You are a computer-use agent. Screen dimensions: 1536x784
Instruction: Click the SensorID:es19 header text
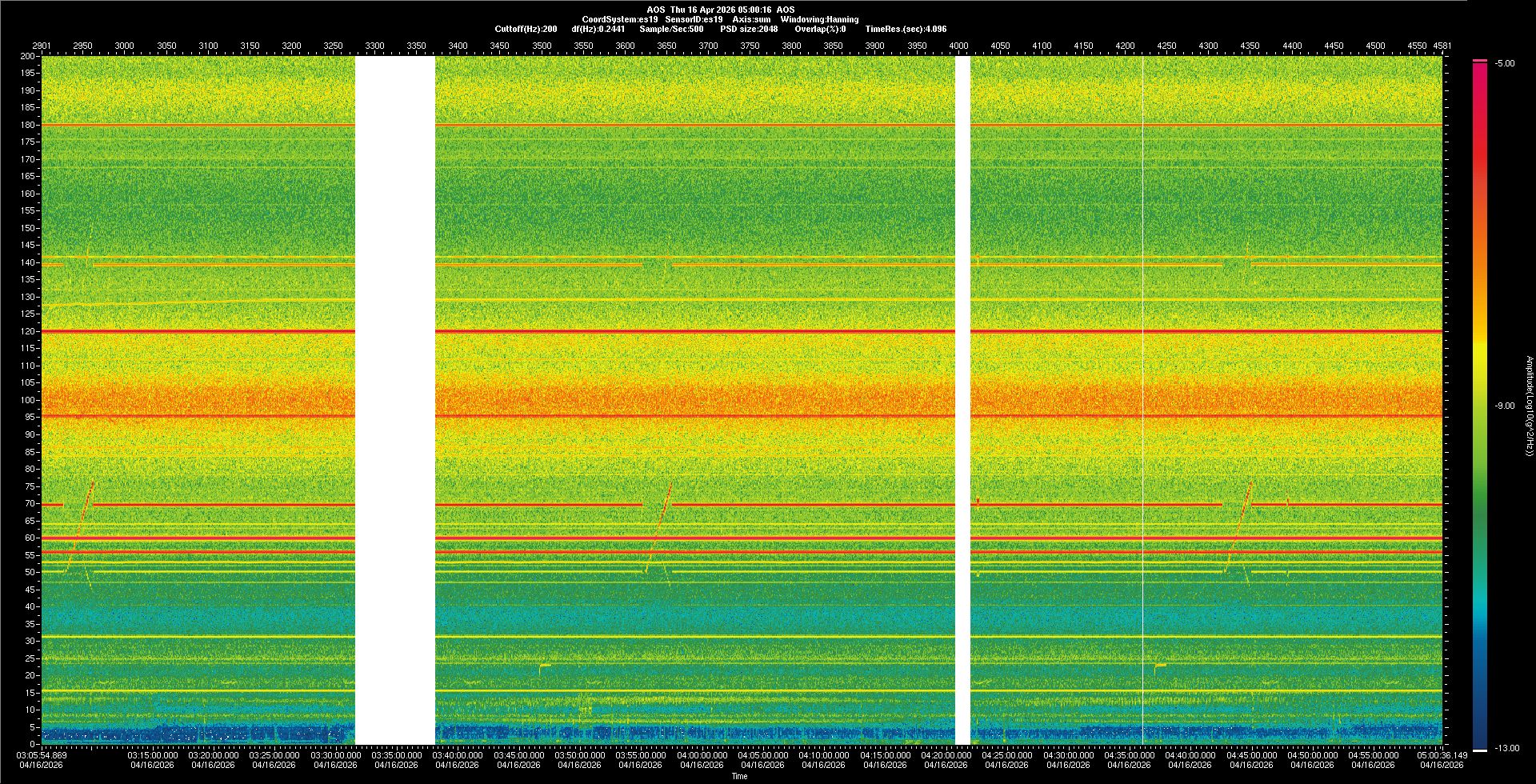point(694,19)
